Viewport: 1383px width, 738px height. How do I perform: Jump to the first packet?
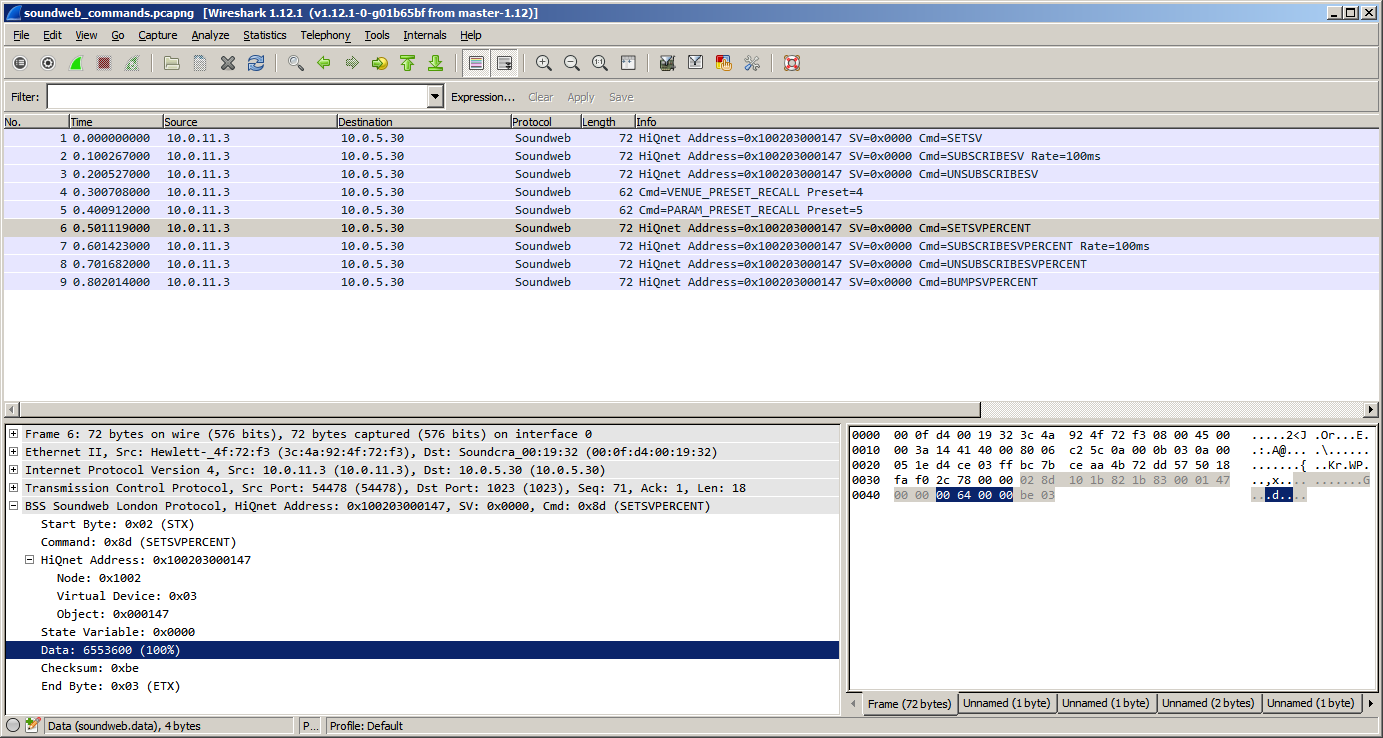pos(408,63)
